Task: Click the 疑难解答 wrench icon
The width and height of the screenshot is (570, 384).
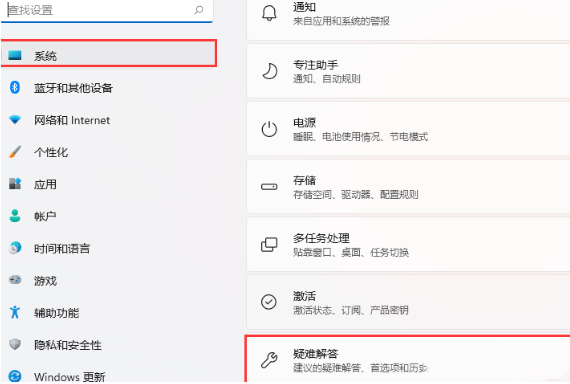Action: click(x=269, y=360)
